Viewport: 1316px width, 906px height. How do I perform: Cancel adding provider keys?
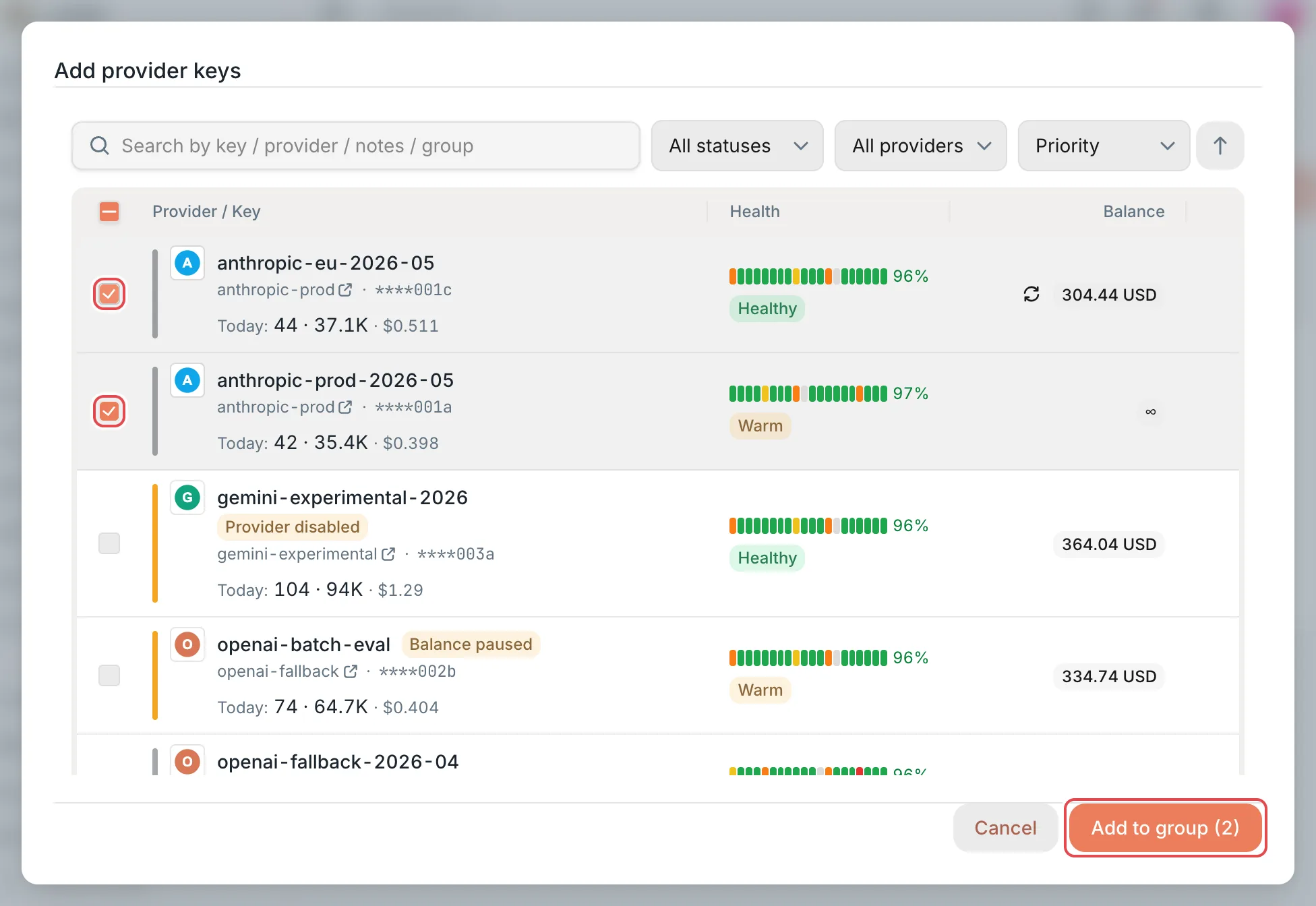(1005, 828)
